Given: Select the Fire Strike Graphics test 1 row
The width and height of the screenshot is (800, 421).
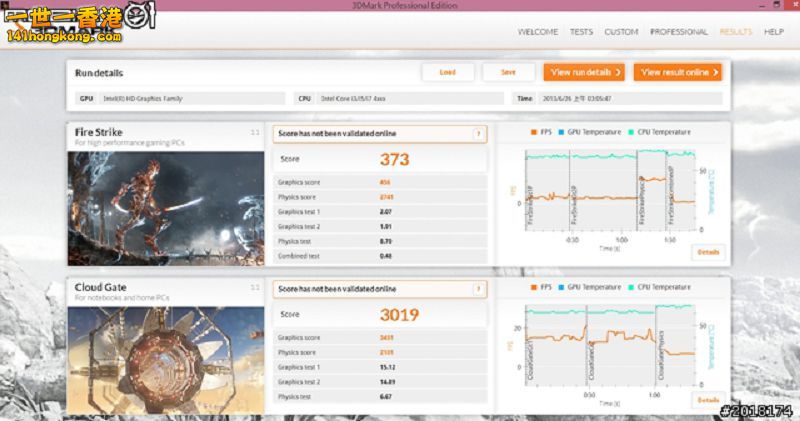Looking at the screenshot, I should (x=380, y=212).
